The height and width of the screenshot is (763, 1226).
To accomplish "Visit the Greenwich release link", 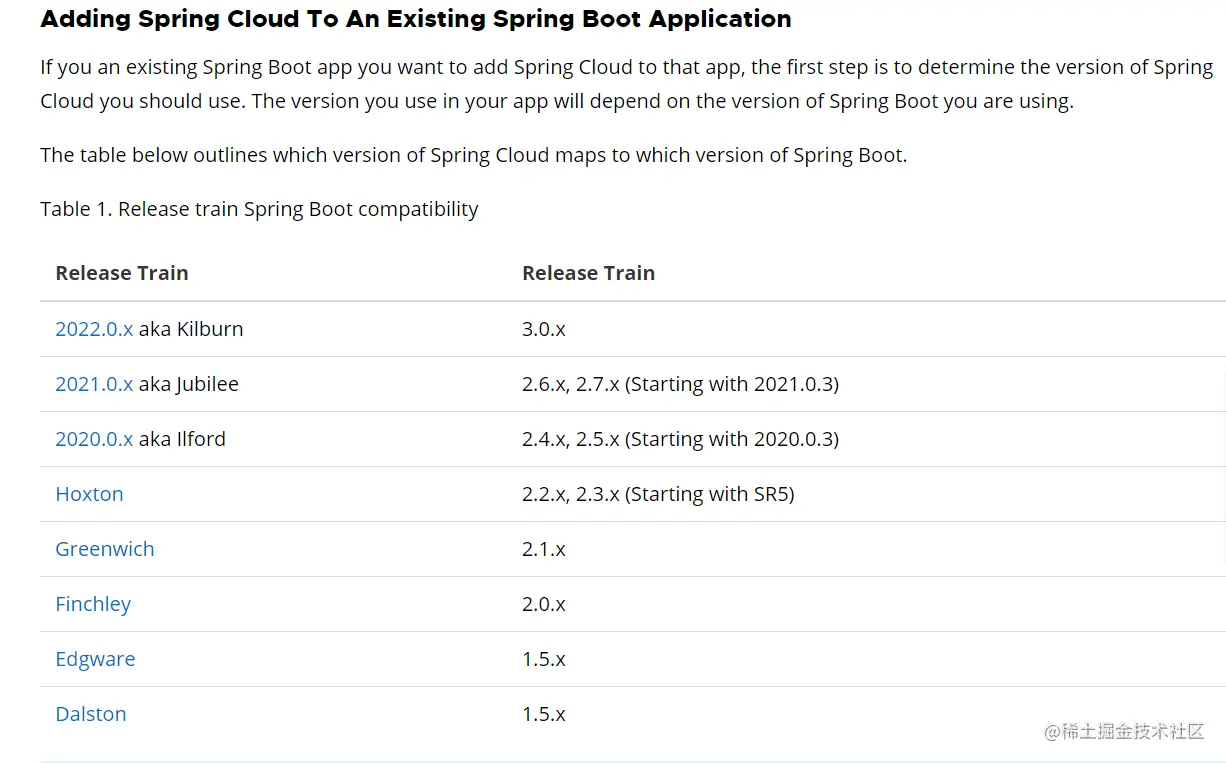I will (x=105, y=549).
